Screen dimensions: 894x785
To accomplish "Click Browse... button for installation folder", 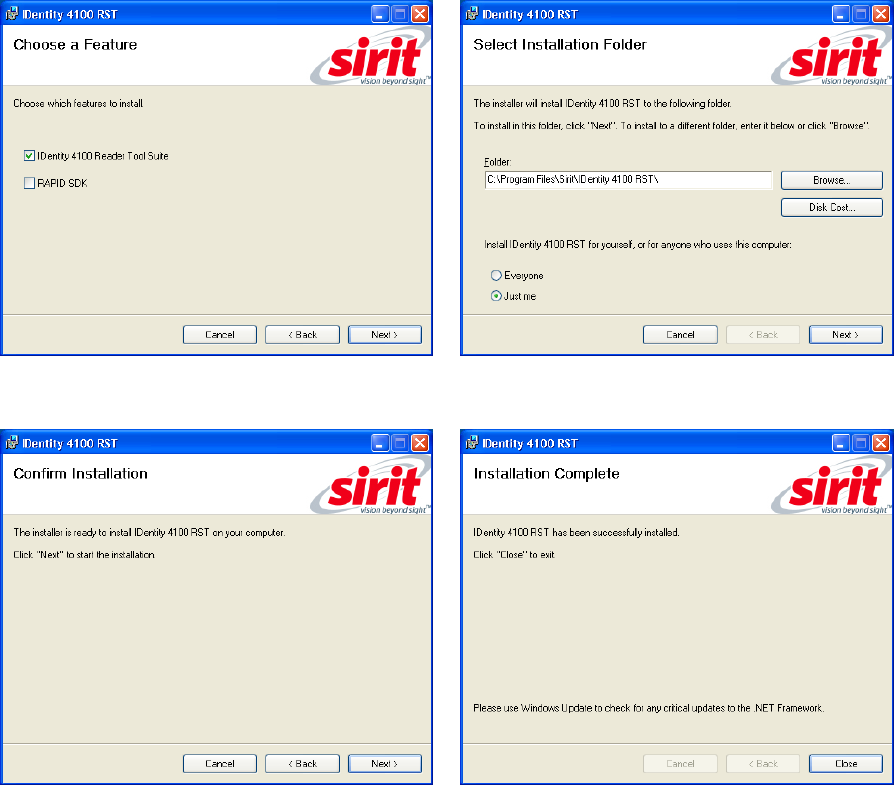I will [832, 180].
